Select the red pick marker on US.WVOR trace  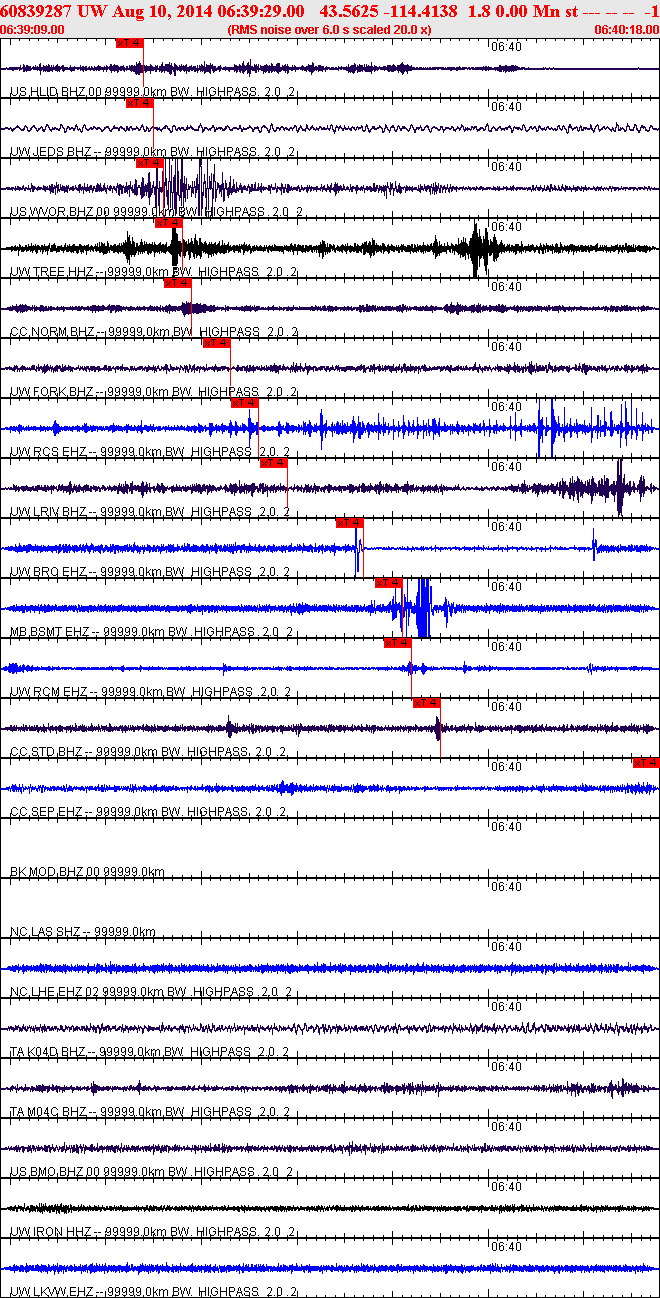point(150,163)
